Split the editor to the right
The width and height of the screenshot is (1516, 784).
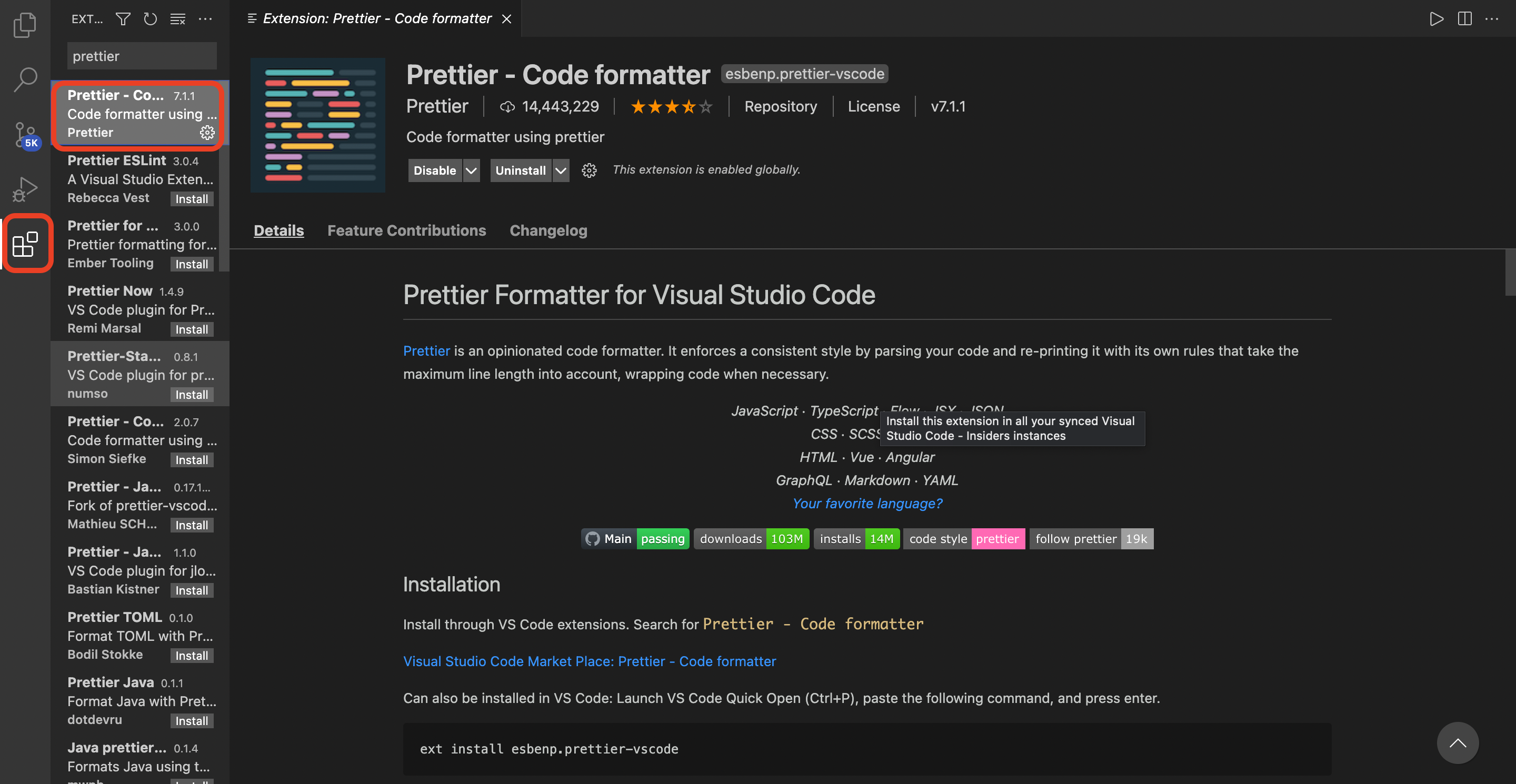pyautogui.click(x=1464, y=19)
